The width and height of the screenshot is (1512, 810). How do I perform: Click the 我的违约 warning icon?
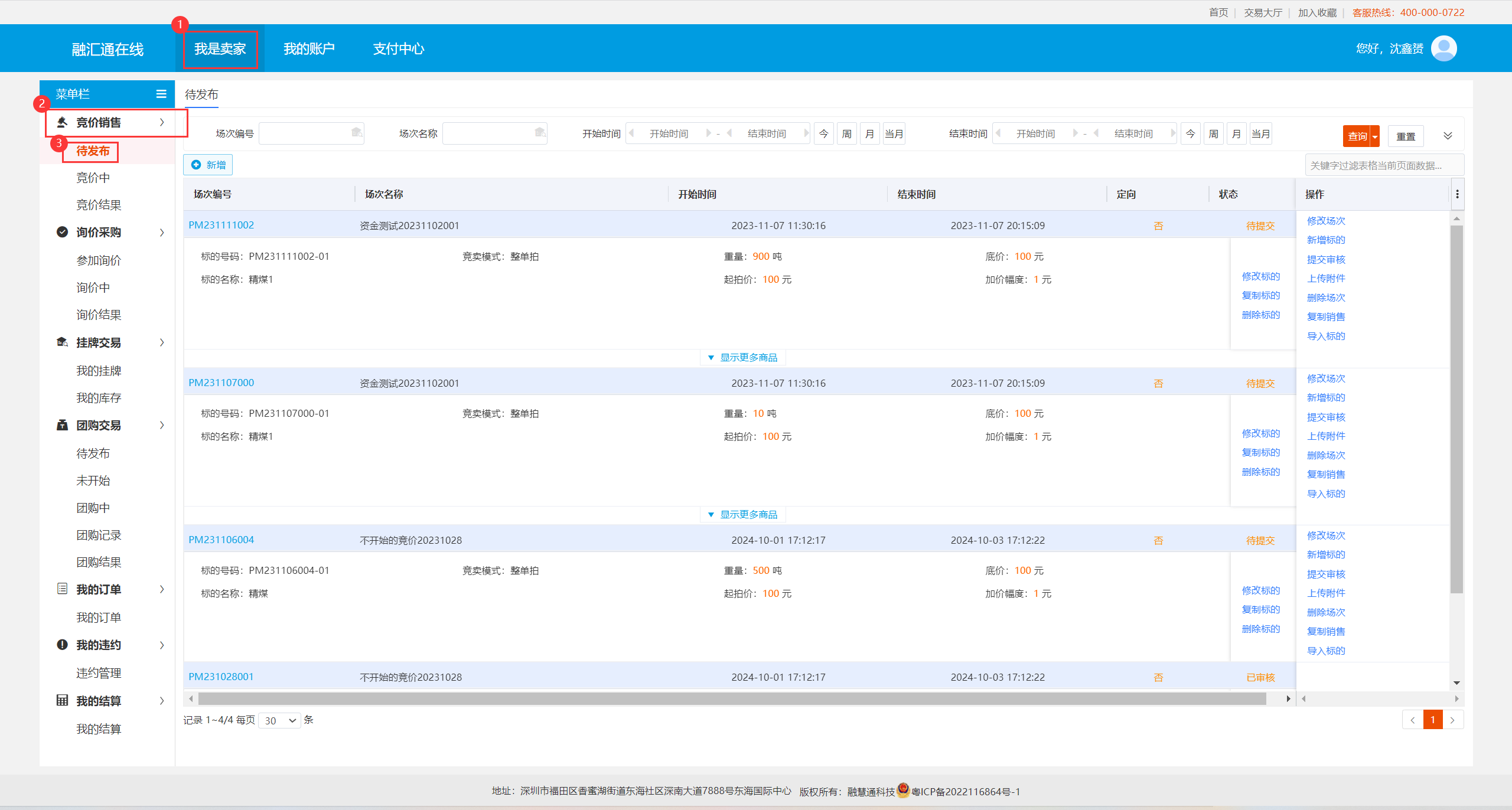pyautogui.click(x=62, y=645)
